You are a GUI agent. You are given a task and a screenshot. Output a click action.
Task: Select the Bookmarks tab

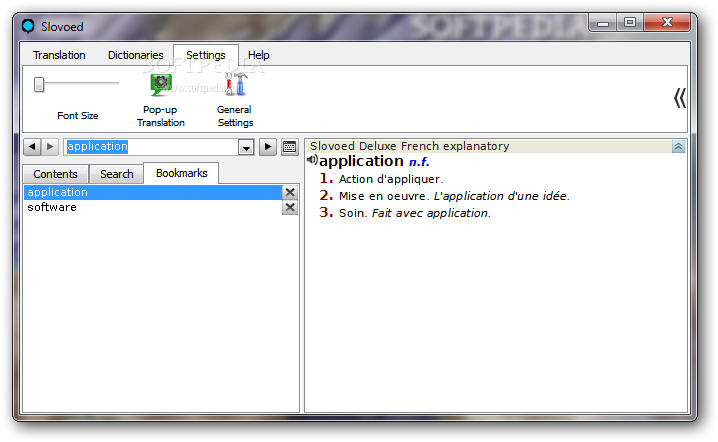181,173
